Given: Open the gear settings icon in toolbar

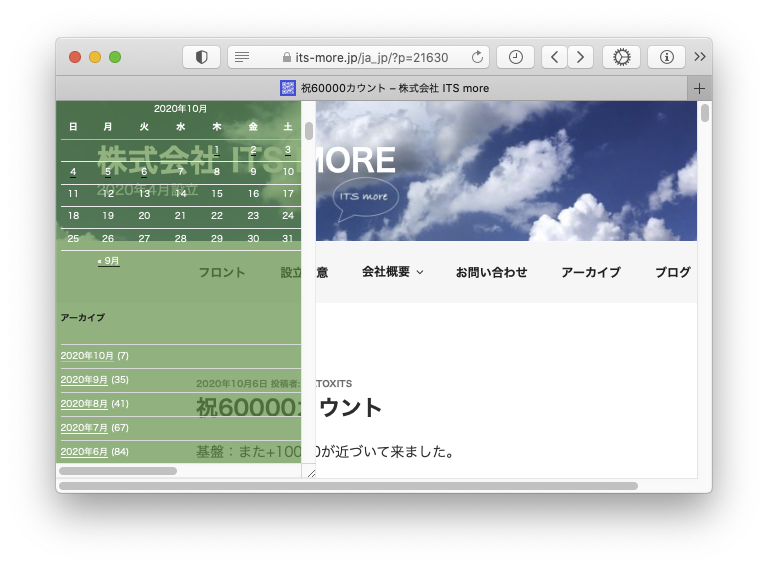Looking at the screenshot, I should pos(621,57).
